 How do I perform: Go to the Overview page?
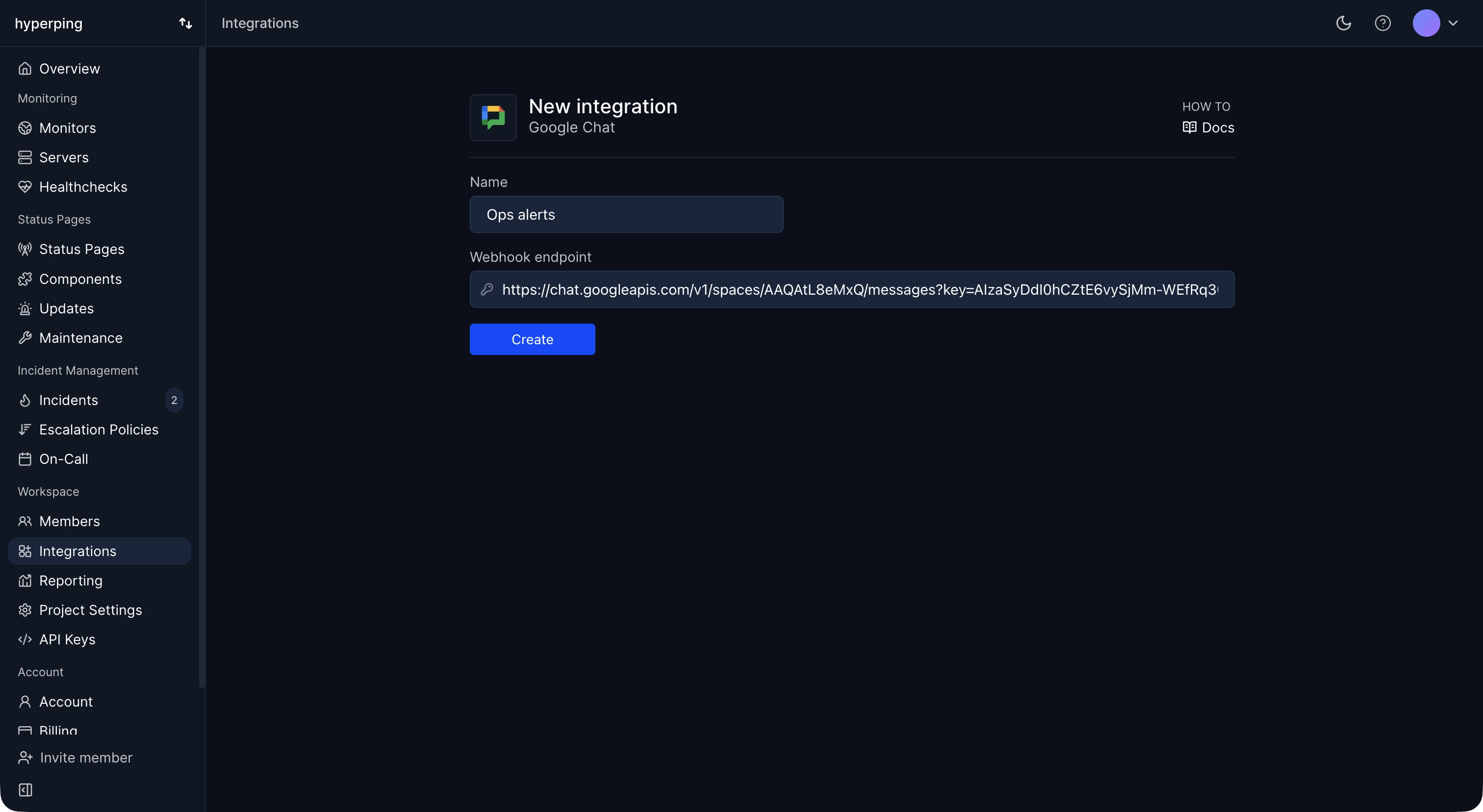(100, 69)
